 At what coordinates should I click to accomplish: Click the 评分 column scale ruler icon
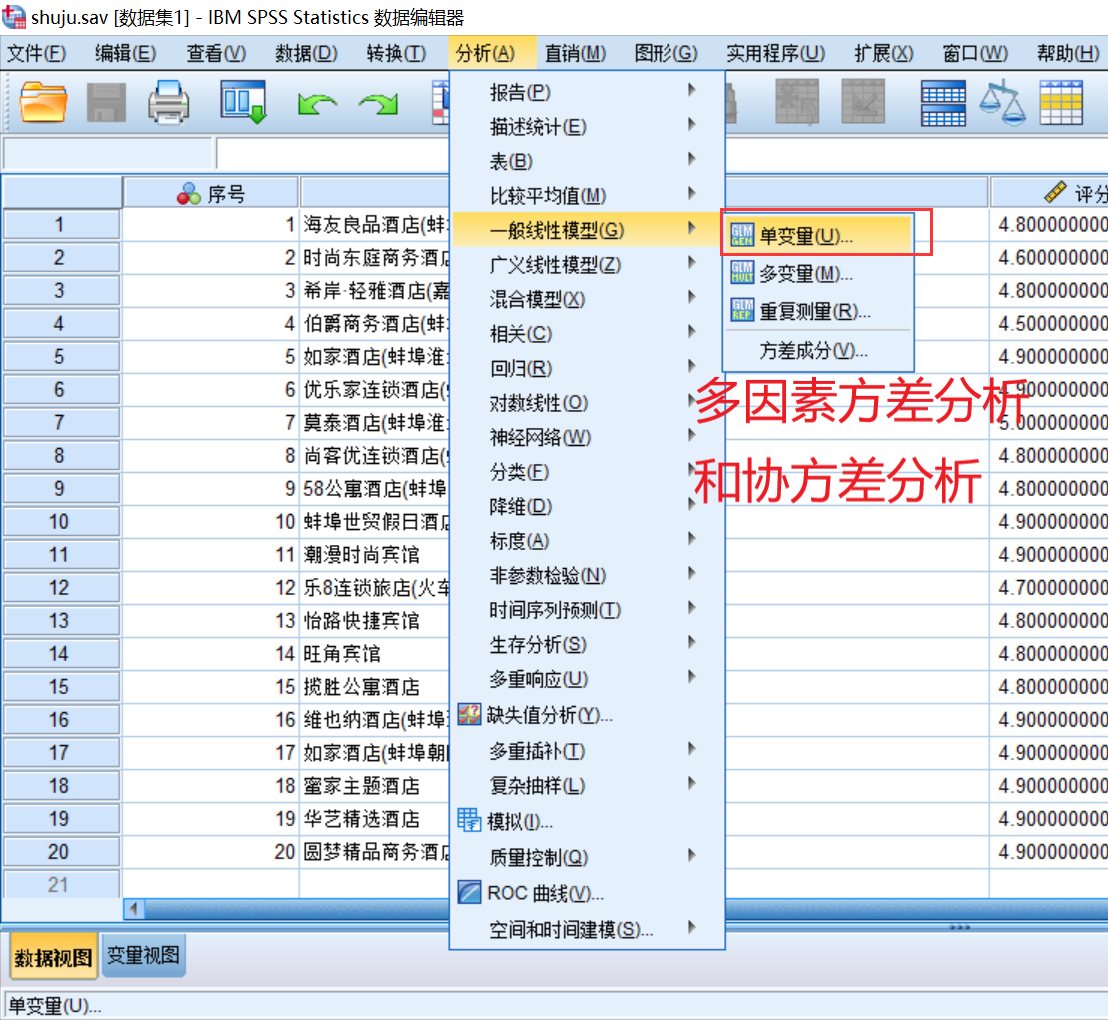(x=1055, y=192)
